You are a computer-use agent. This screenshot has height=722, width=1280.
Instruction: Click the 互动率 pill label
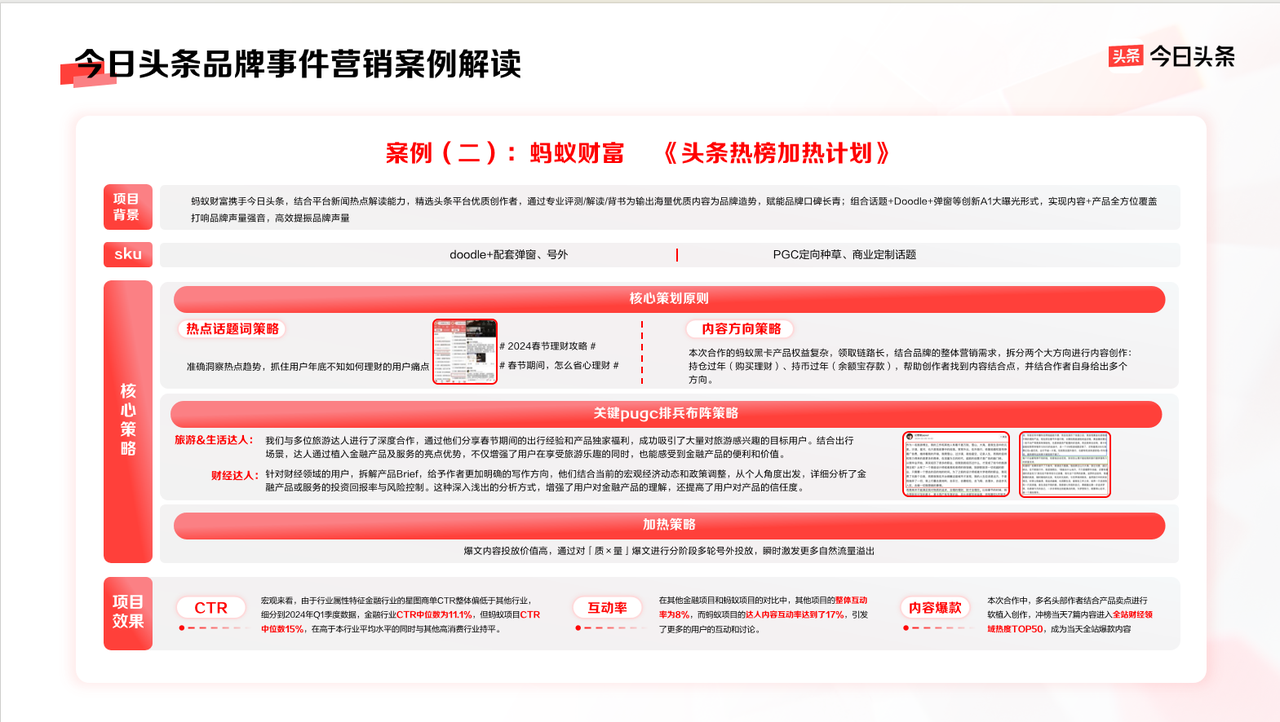pyautogui.click(x=606, y=607)
